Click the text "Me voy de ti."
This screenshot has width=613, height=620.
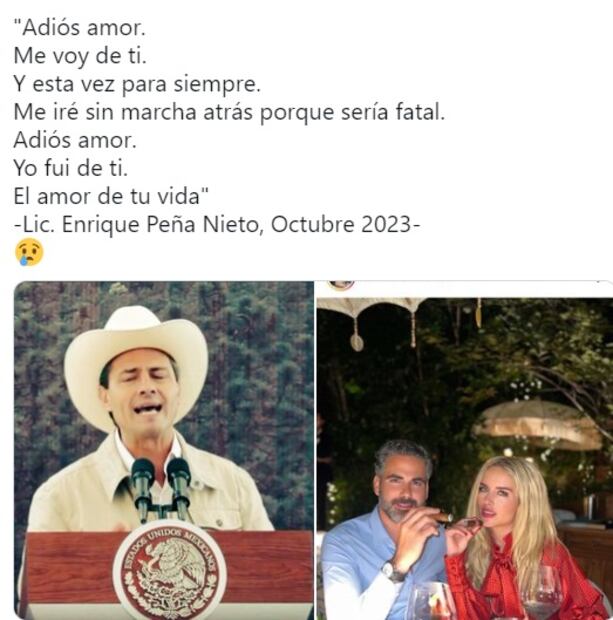point(80,56)
